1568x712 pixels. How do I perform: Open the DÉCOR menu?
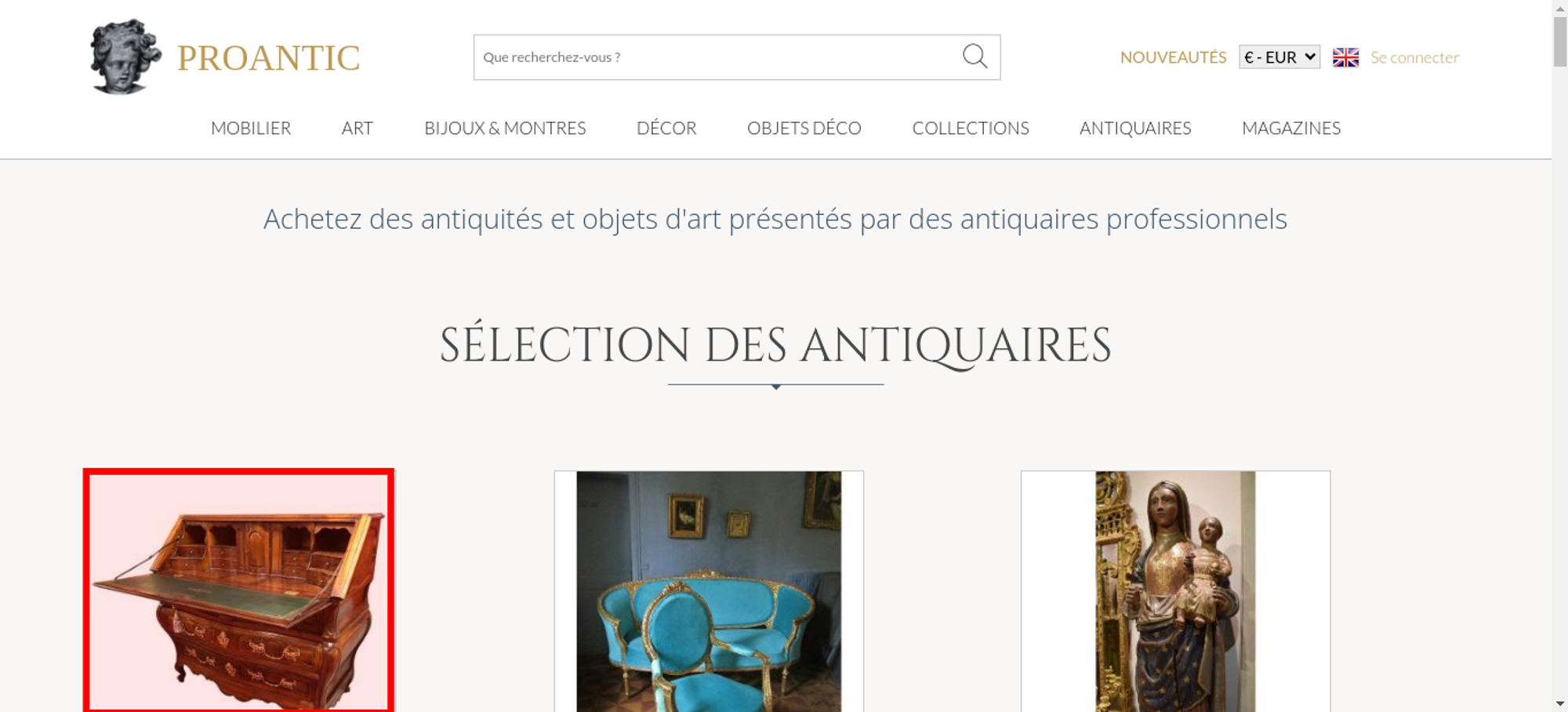point(666,128)
